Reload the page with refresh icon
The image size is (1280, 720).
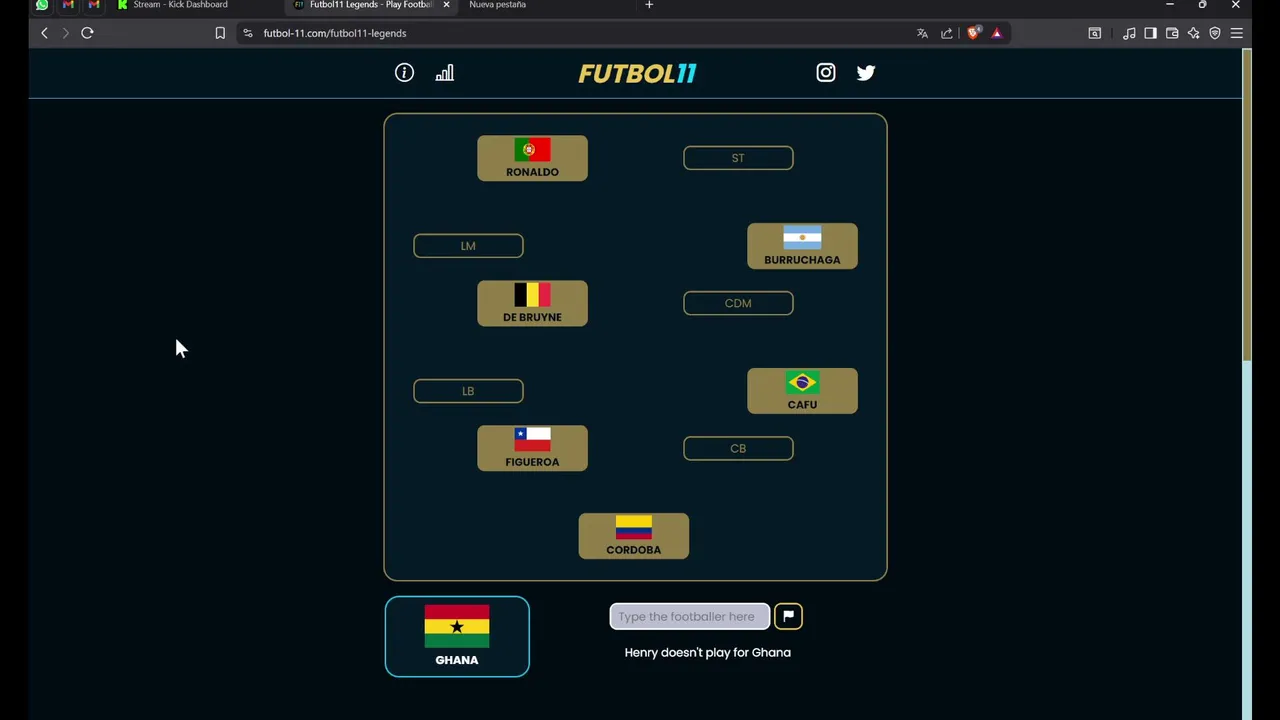tap(87, 33)
